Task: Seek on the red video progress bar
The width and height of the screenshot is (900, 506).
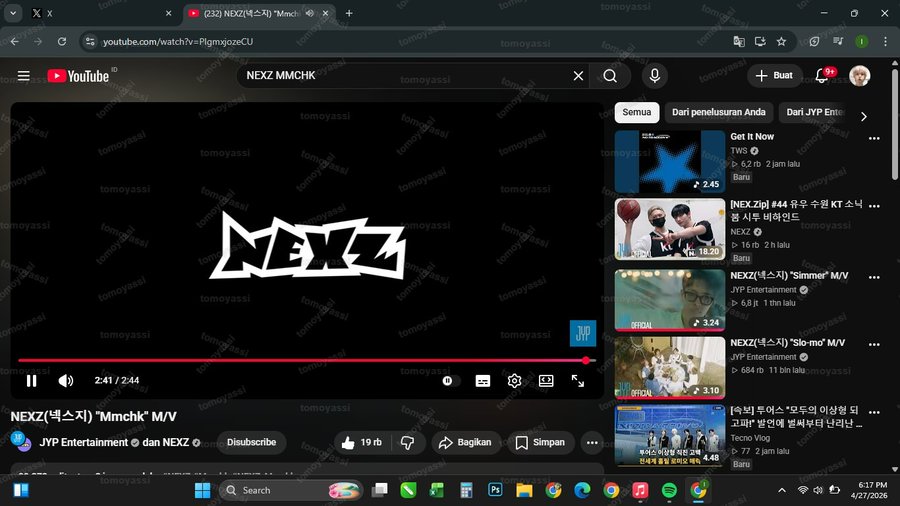Action: (x=307, y=360)
